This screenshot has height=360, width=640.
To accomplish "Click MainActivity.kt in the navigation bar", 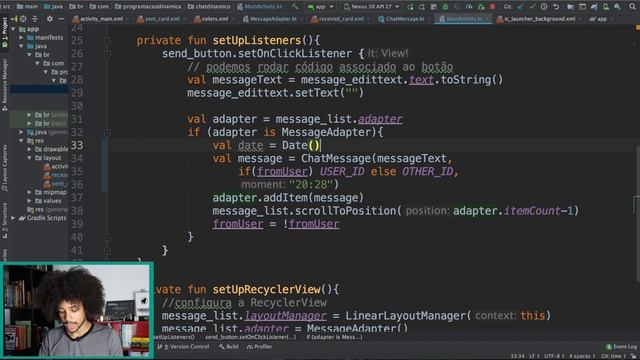I will 260,7.
